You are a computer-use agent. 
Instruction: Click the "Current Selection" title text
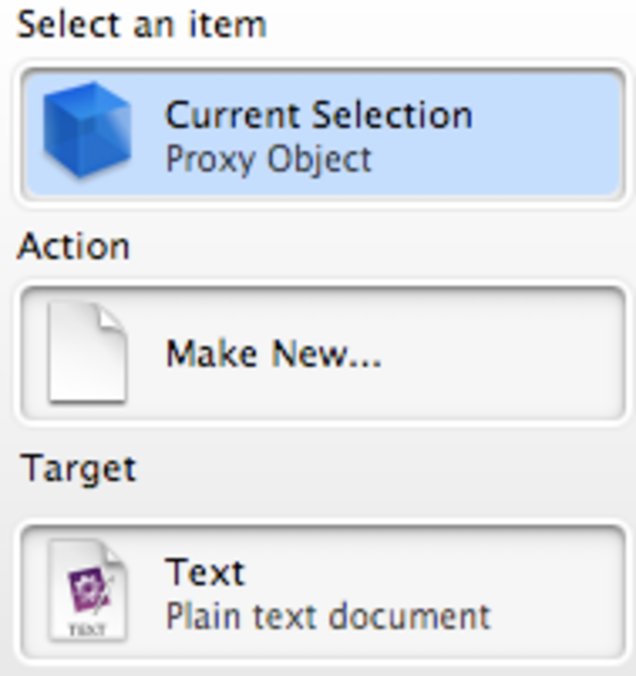318,114
